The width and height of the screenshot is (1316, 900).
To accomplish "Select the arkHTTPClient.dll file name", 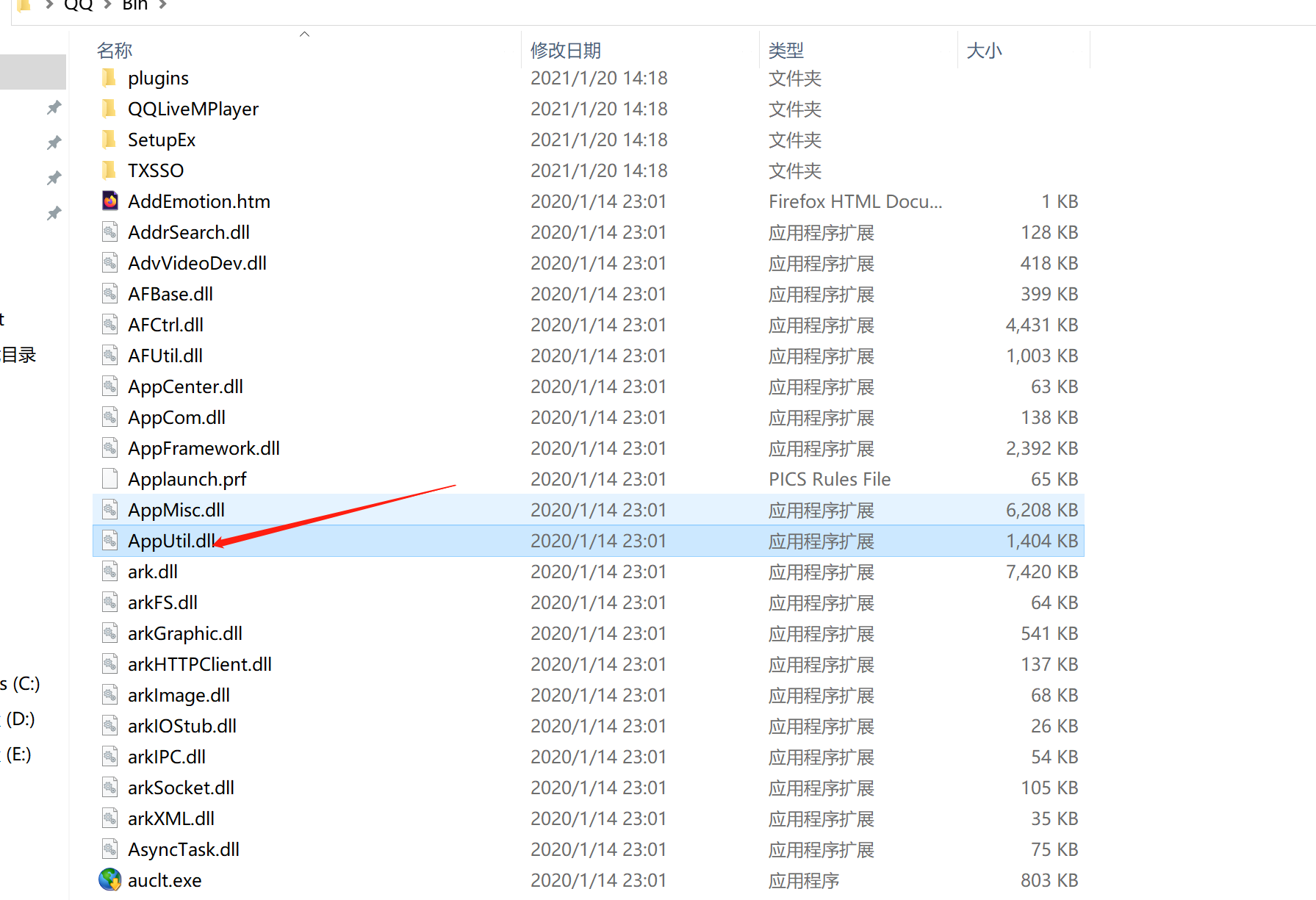I will coord(200,664).
